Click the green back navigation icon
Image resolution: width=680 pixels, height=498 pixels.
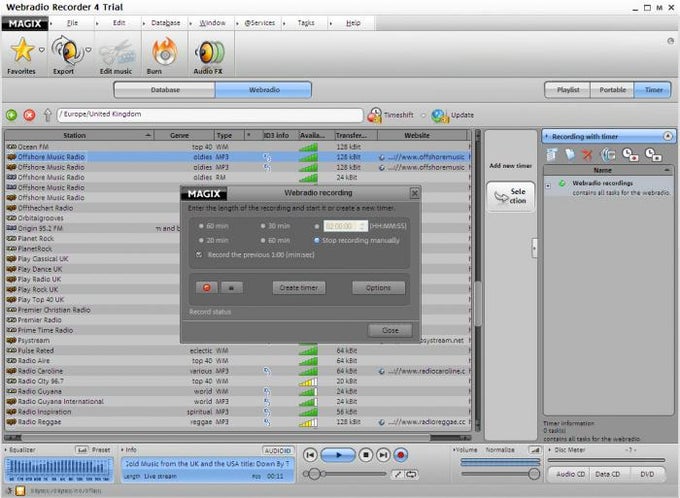pos(11,115)
